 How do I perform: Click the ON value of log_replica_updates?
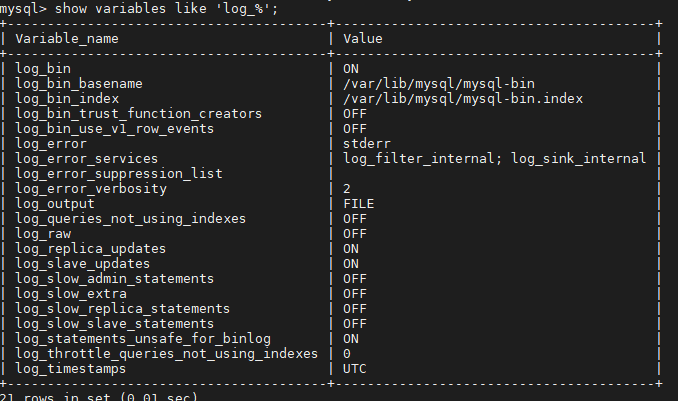(351, 249)
